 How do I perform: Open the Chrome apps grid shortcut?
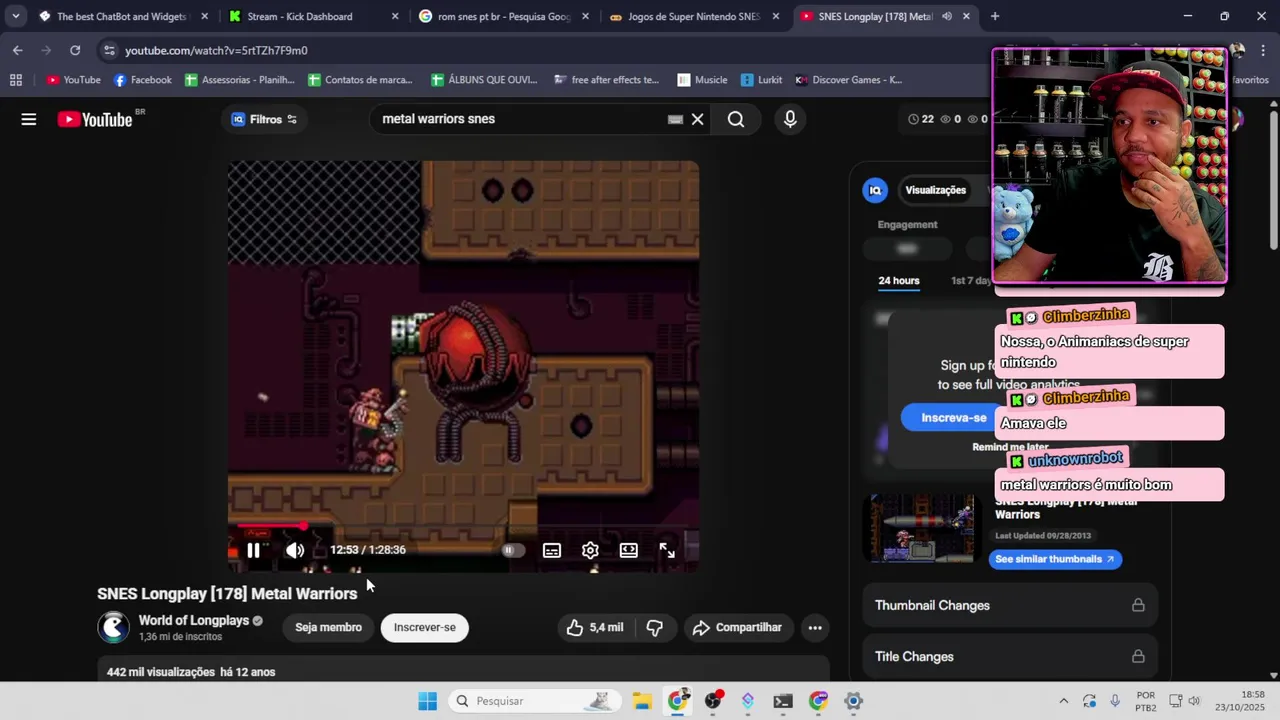click(15, 80)
